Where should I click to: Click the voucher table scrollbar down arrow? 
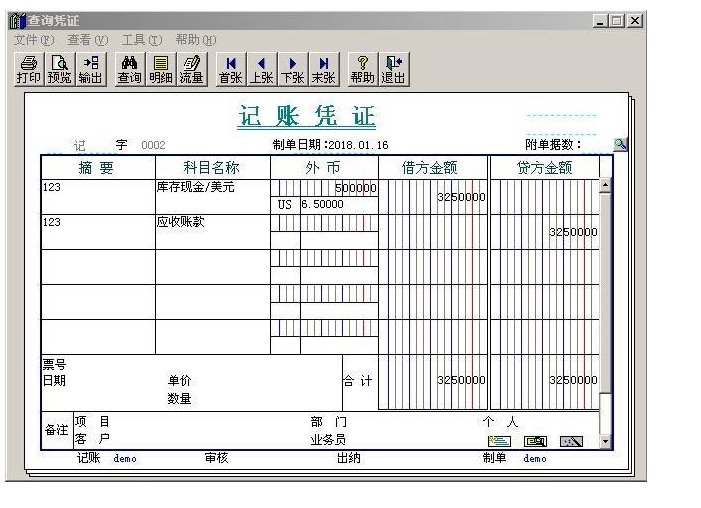(605, 441)
